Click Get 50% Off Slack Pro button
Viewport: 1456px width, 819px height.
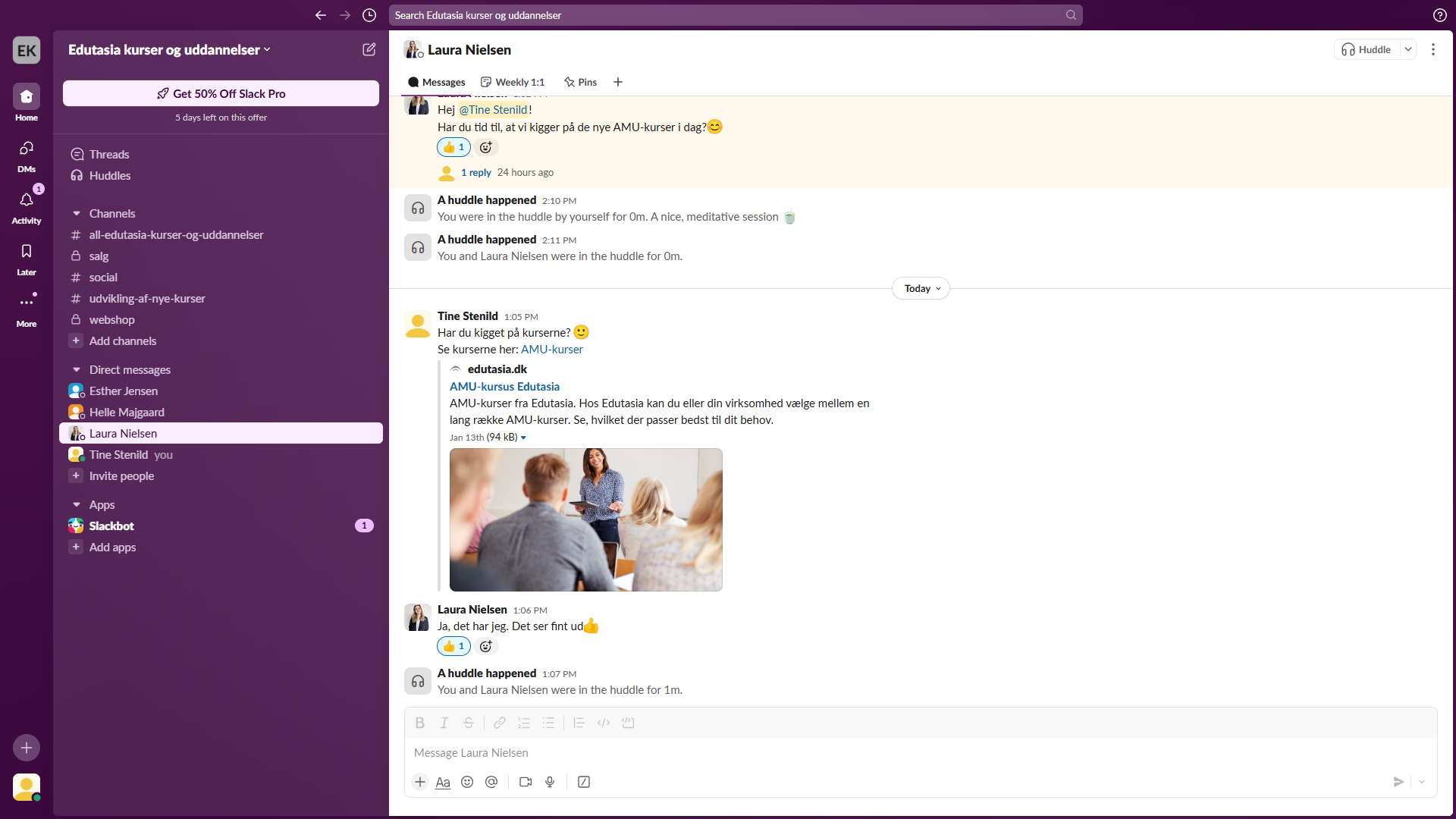click(x=221, y=93)
